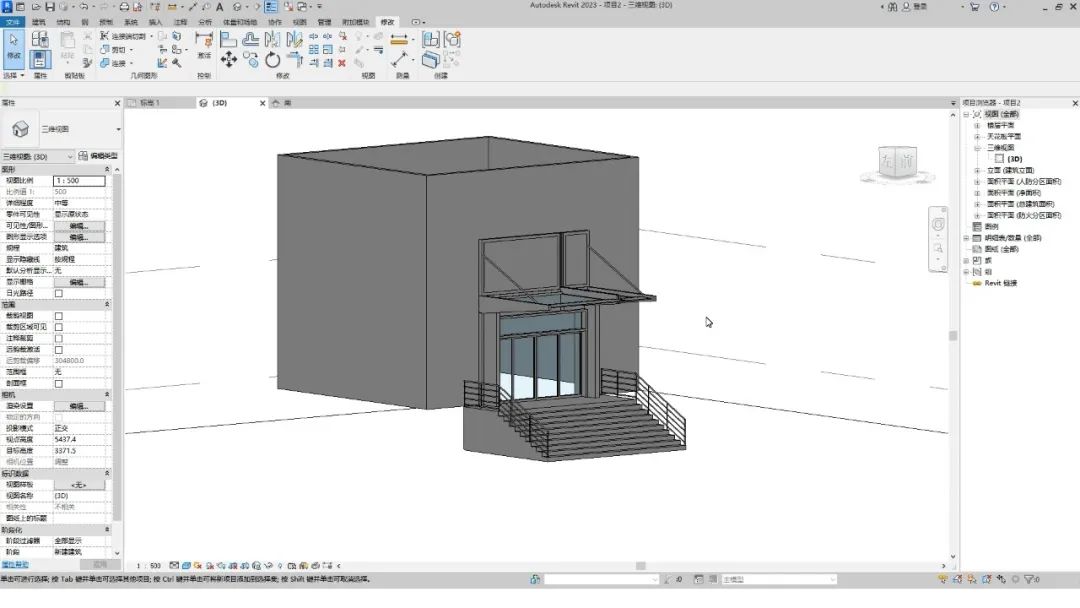Select the Move tool in the ribbon
Viewport: 1080px width, 608px height.
[x=229, y=60]
